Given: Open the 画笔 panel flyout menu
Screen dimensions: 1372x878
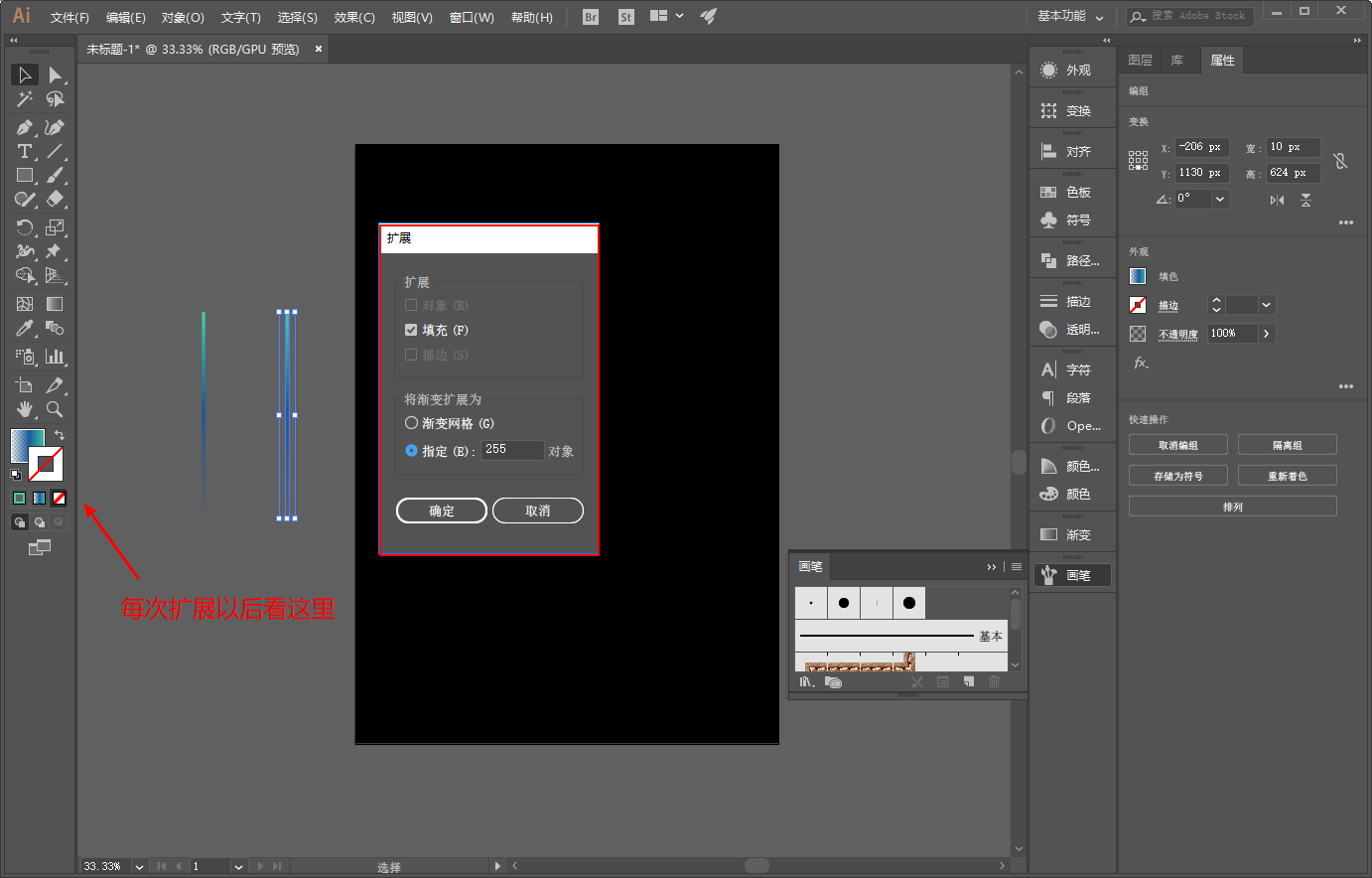Looking at the screenshot, I should pos(1017,566).
